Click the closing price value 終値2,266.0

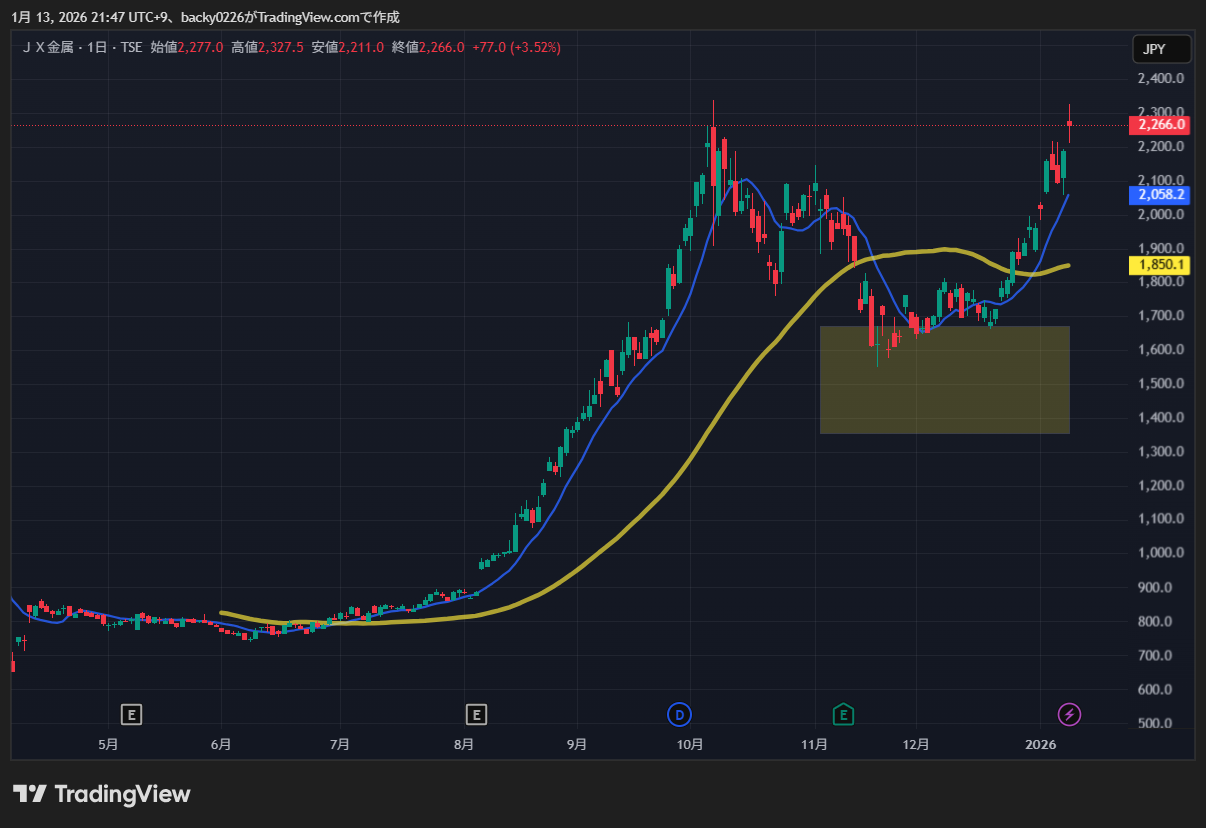click(x=428, y=47)
